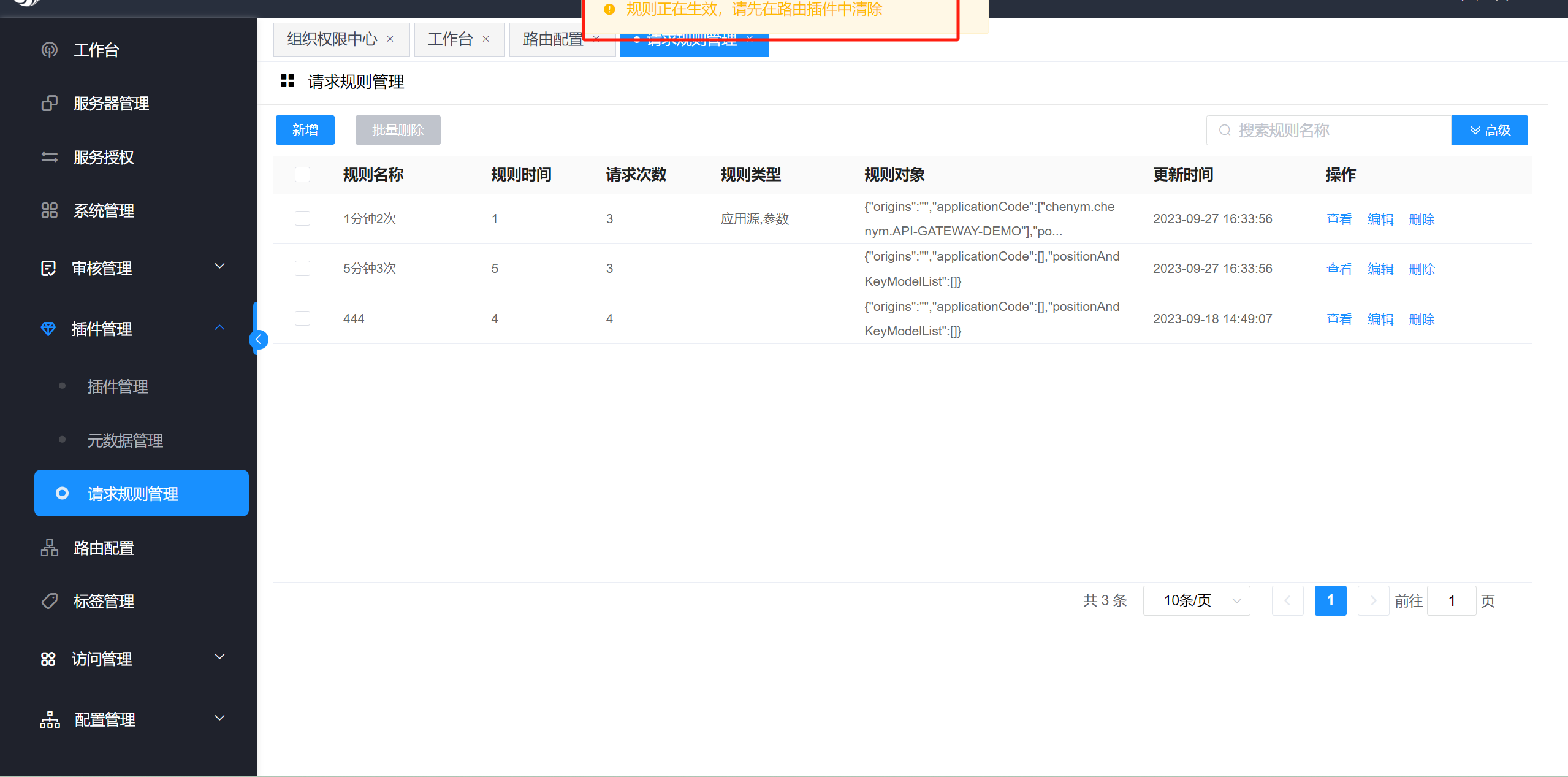The width and height of the screenshot is (1568, 777).
Task: Open 元数据管理 submenu item
Action: pyautogui.click(x=125, y=440)
